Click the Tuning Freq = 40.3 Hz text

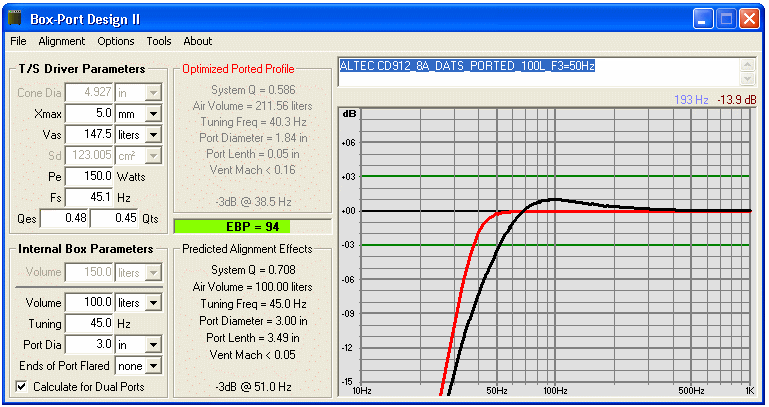click(x=253, y=122)
